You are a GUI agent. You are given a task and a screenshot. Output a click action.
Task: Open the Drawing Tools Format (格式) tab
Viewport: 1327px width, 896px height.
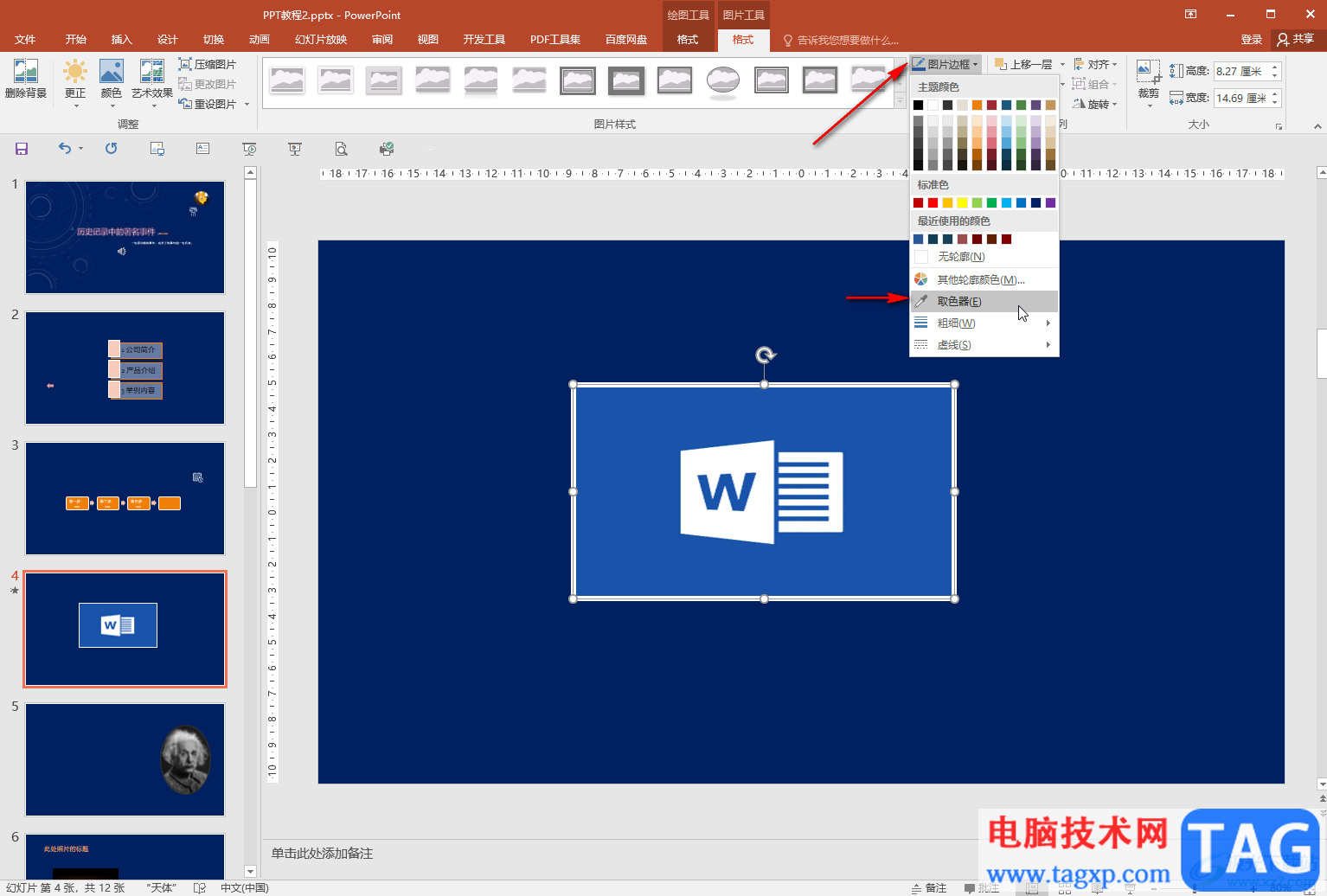point(688,40)
